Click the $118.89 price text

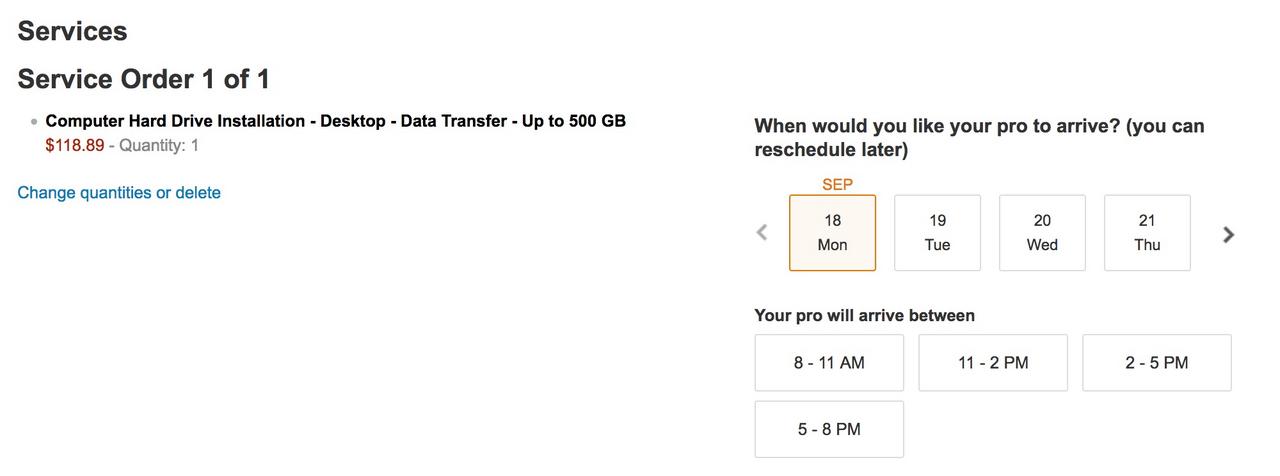click(75, 146)
